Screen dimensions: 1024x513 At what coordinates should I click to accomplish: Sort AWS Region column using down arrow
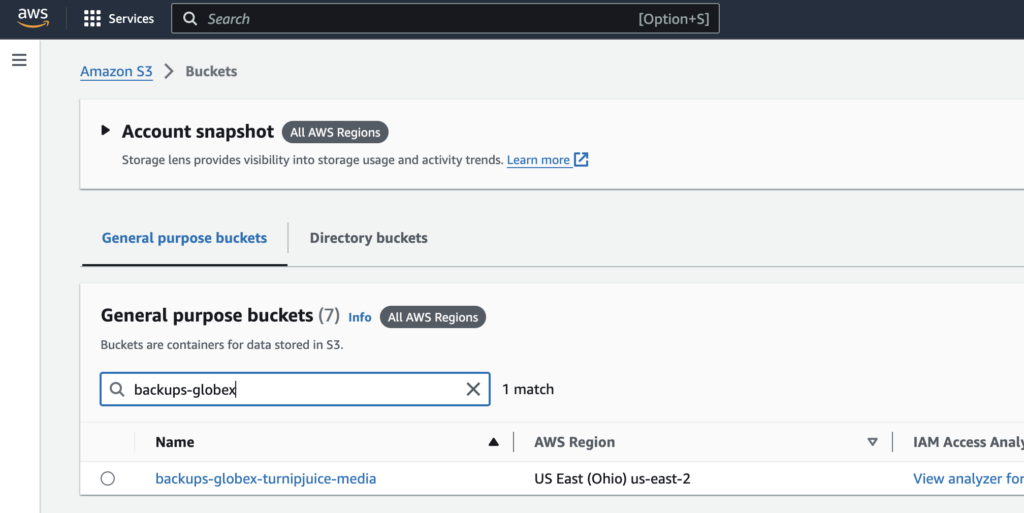point(872,442)
